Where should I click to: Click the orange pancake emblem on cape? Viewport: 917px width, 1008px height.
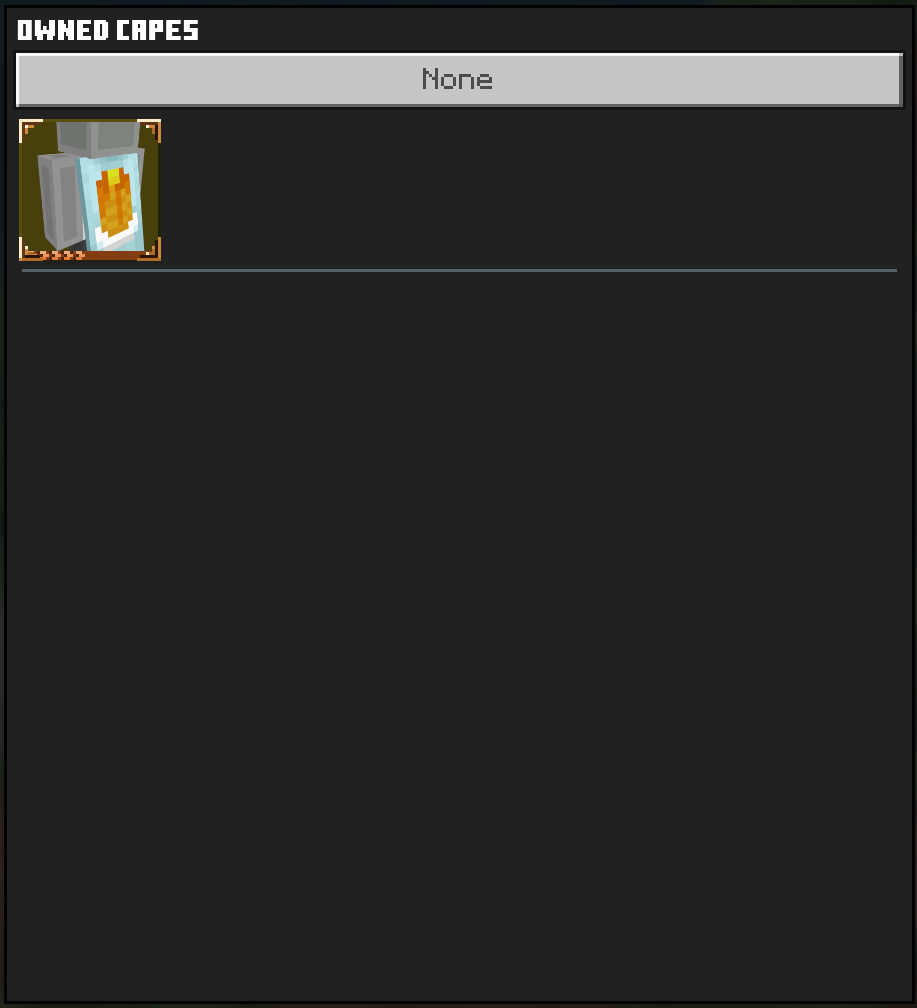point(114,202)
